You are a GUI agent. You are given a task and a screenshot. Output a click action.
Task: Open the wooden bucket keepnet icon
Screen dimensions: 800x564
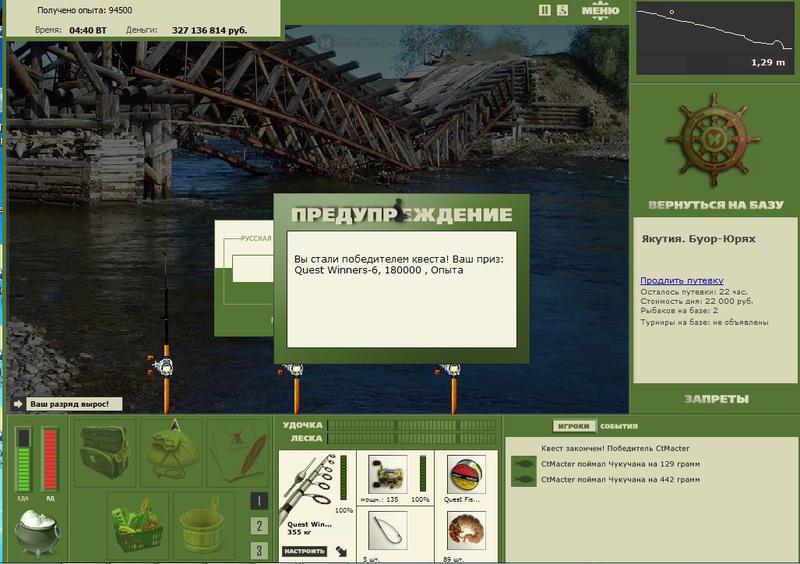203,526
